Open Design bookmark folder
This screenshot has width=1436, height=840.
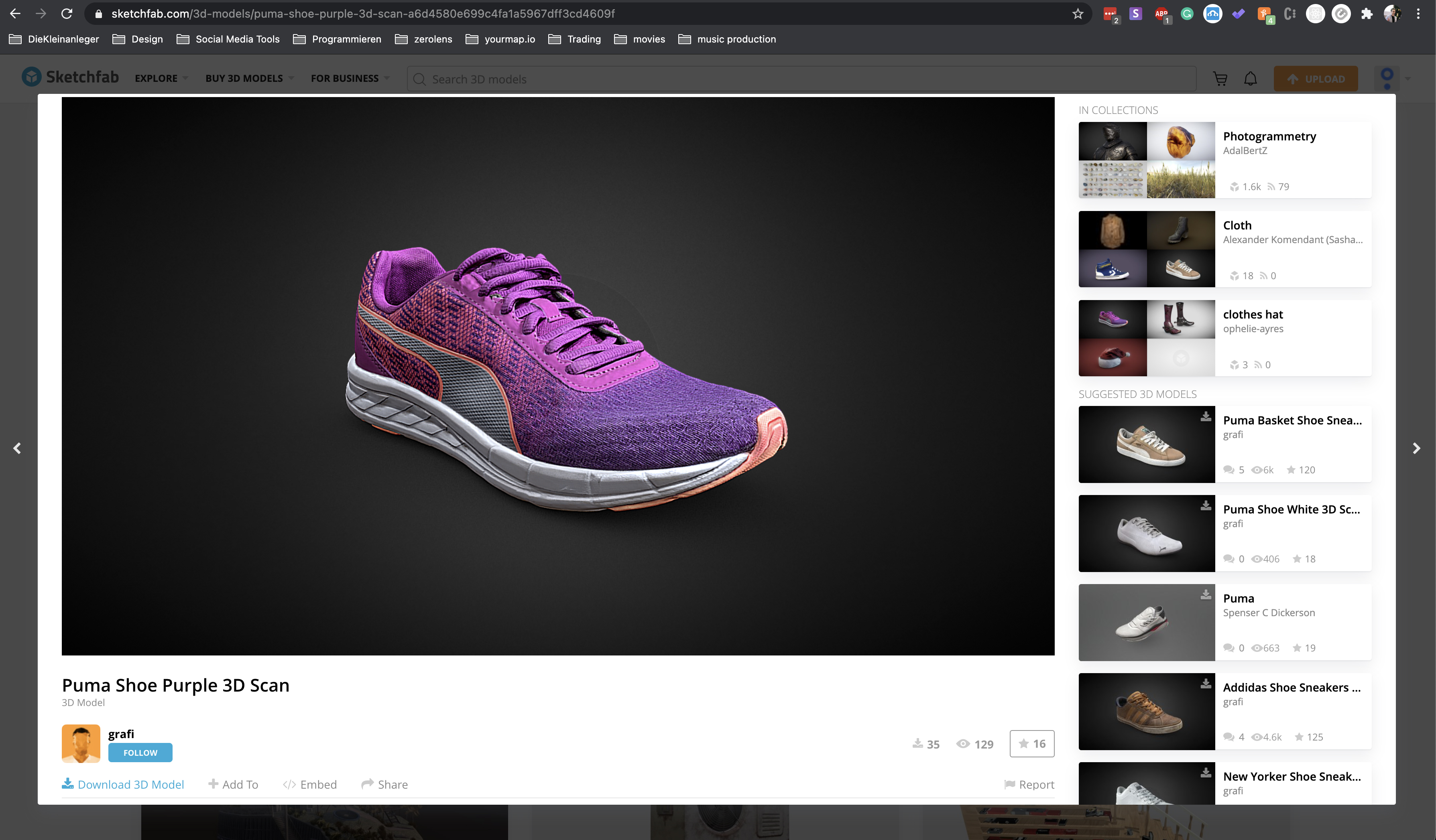137,39
